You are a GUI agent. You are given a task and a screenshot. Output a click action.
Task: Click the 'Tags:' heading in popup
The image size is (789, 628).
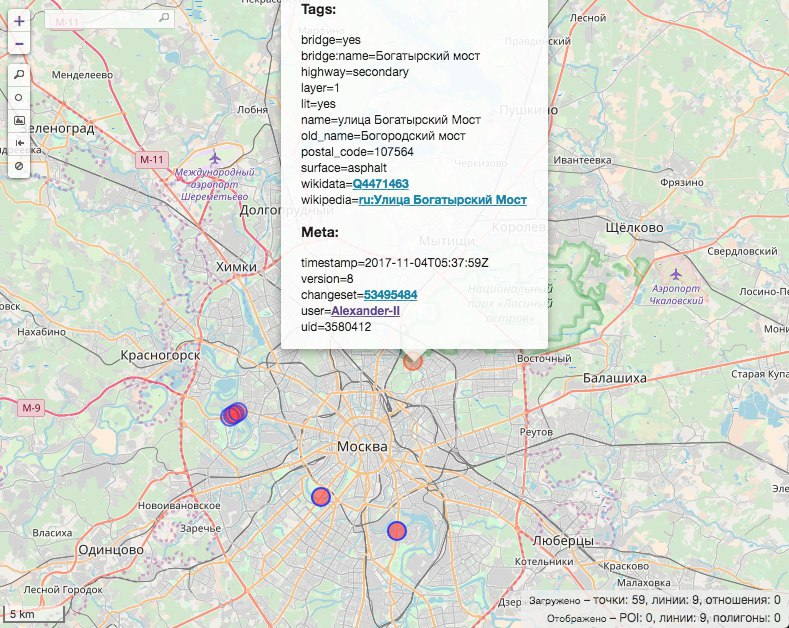pyautogui.click(x=319, y=10)
